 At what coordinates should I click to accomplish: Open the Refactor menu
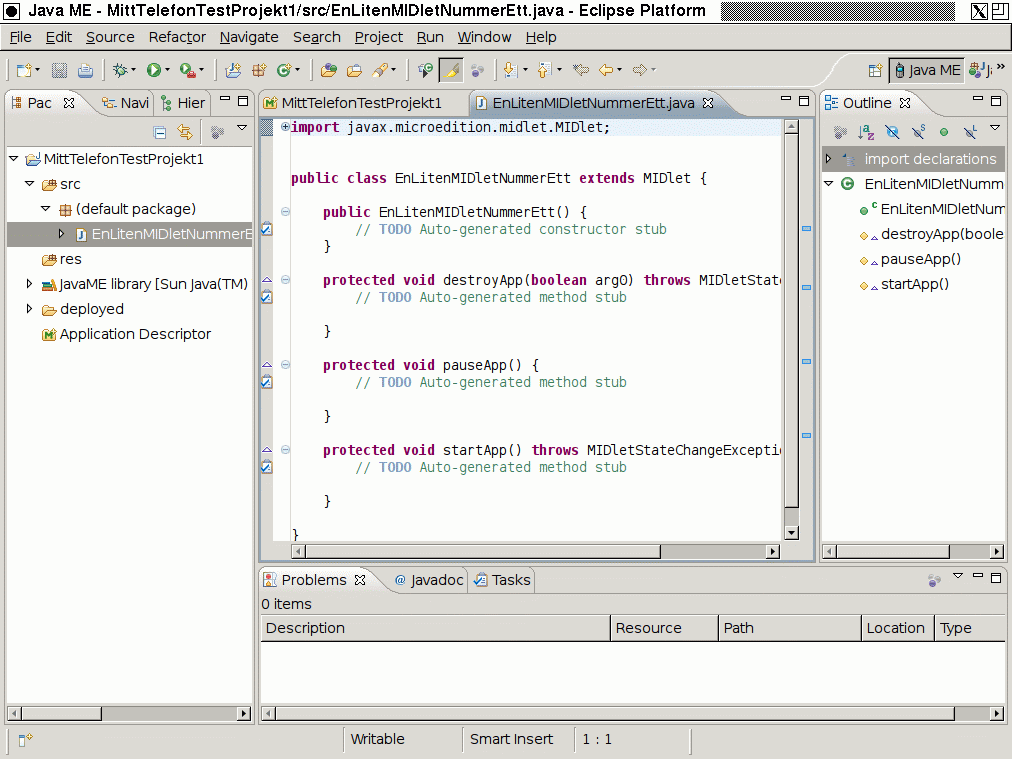(x=177, y=37)
